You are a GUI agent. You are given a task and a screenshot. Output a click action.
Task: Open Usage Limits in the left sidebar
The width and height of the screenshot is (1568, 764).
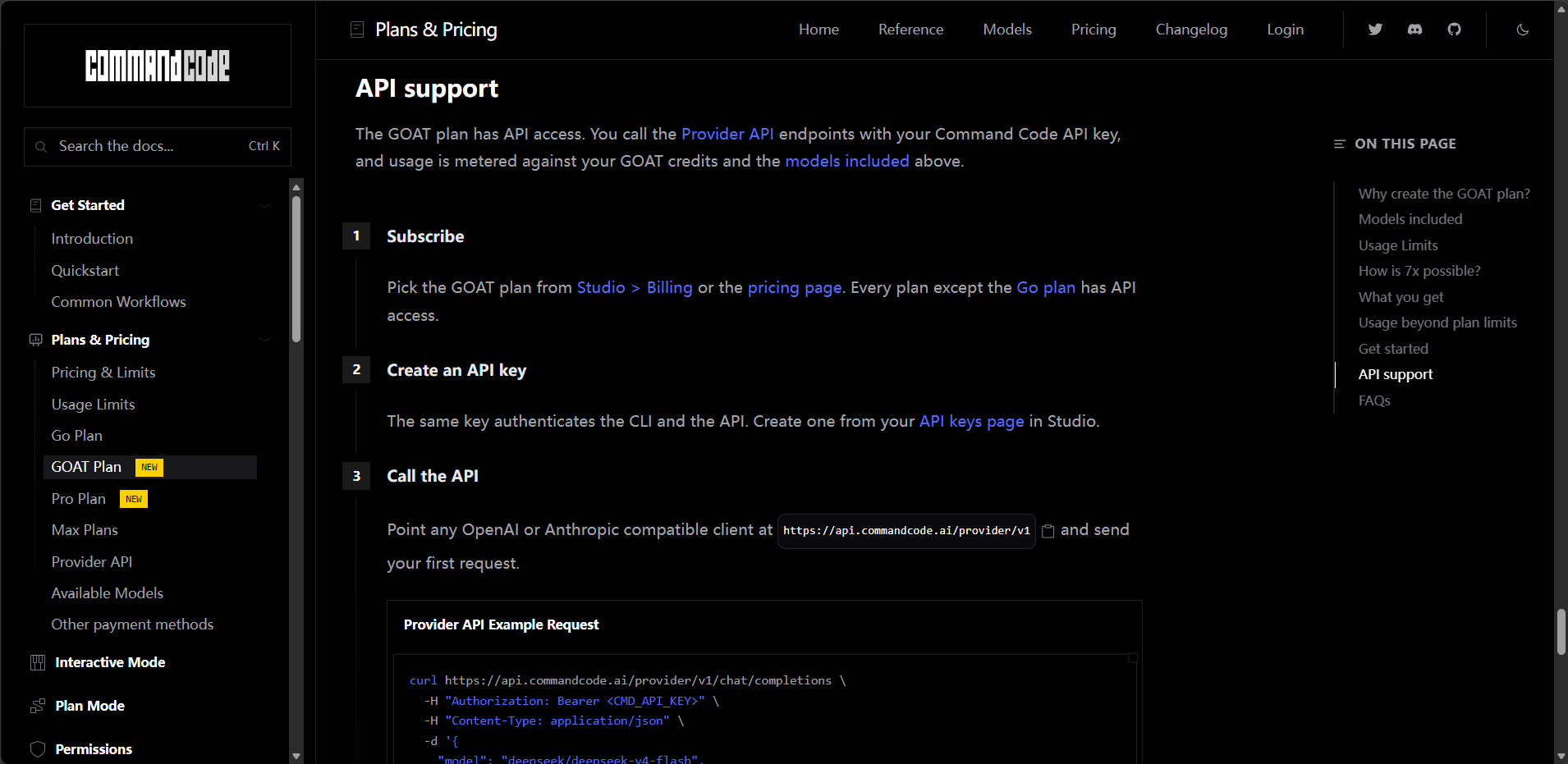(93, 405)
